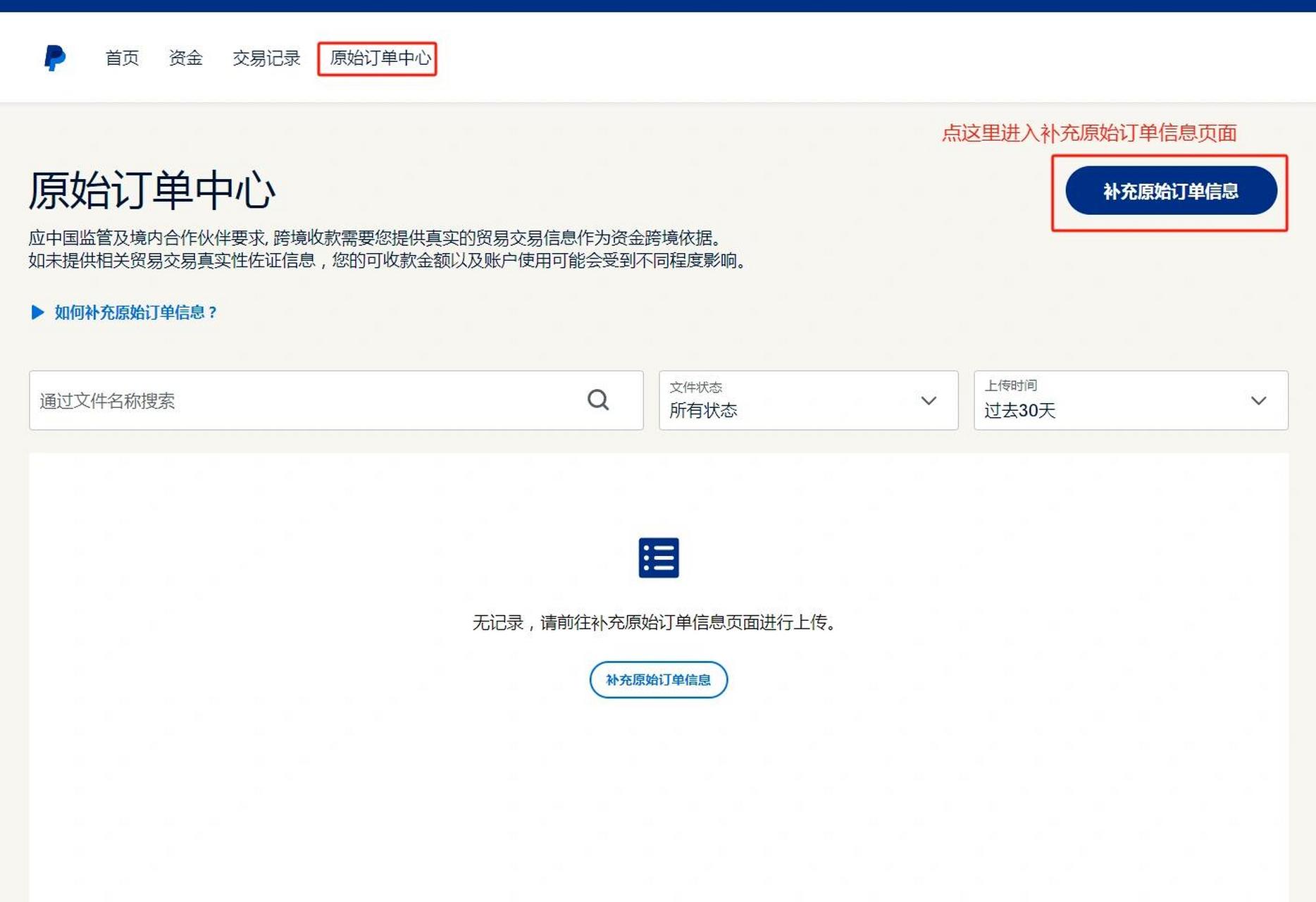The height and width of the screenshot is (902, 1316).
Task: Expand 如何补充原始订单信息？ help section
Action: click(x=125, y=312)
